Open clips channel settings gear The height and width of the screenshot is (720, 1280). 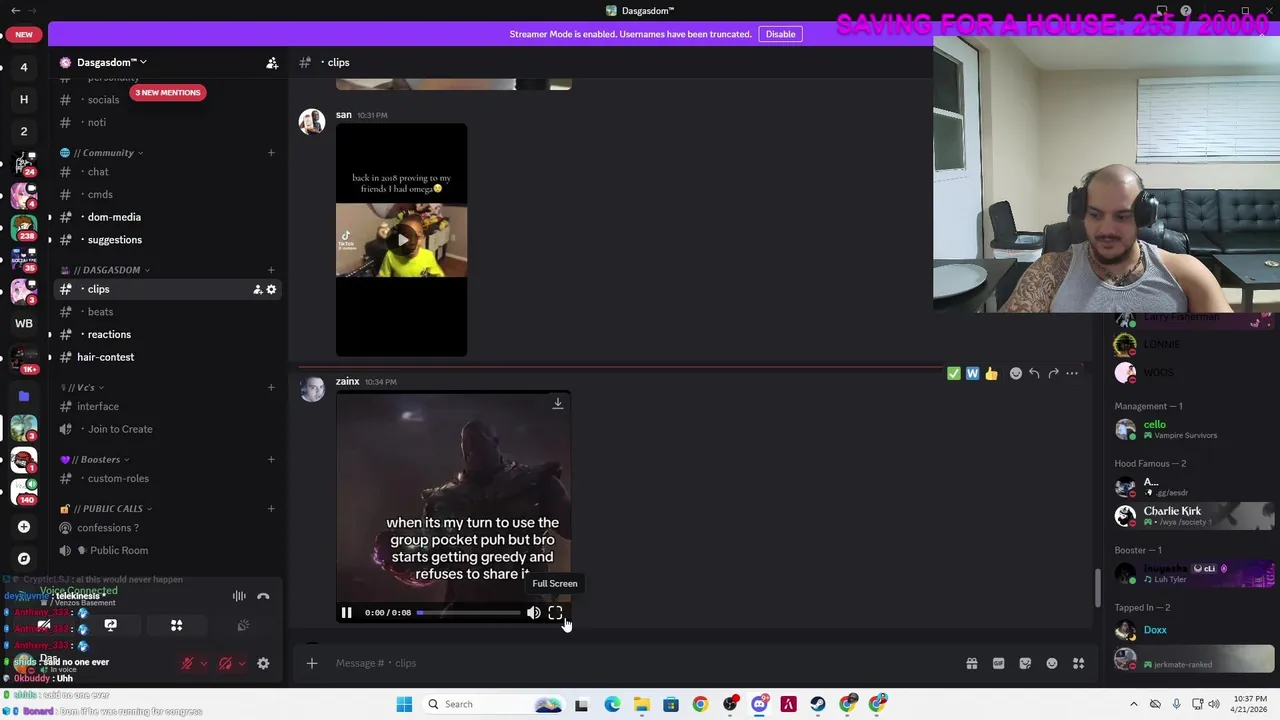[271, 289]
